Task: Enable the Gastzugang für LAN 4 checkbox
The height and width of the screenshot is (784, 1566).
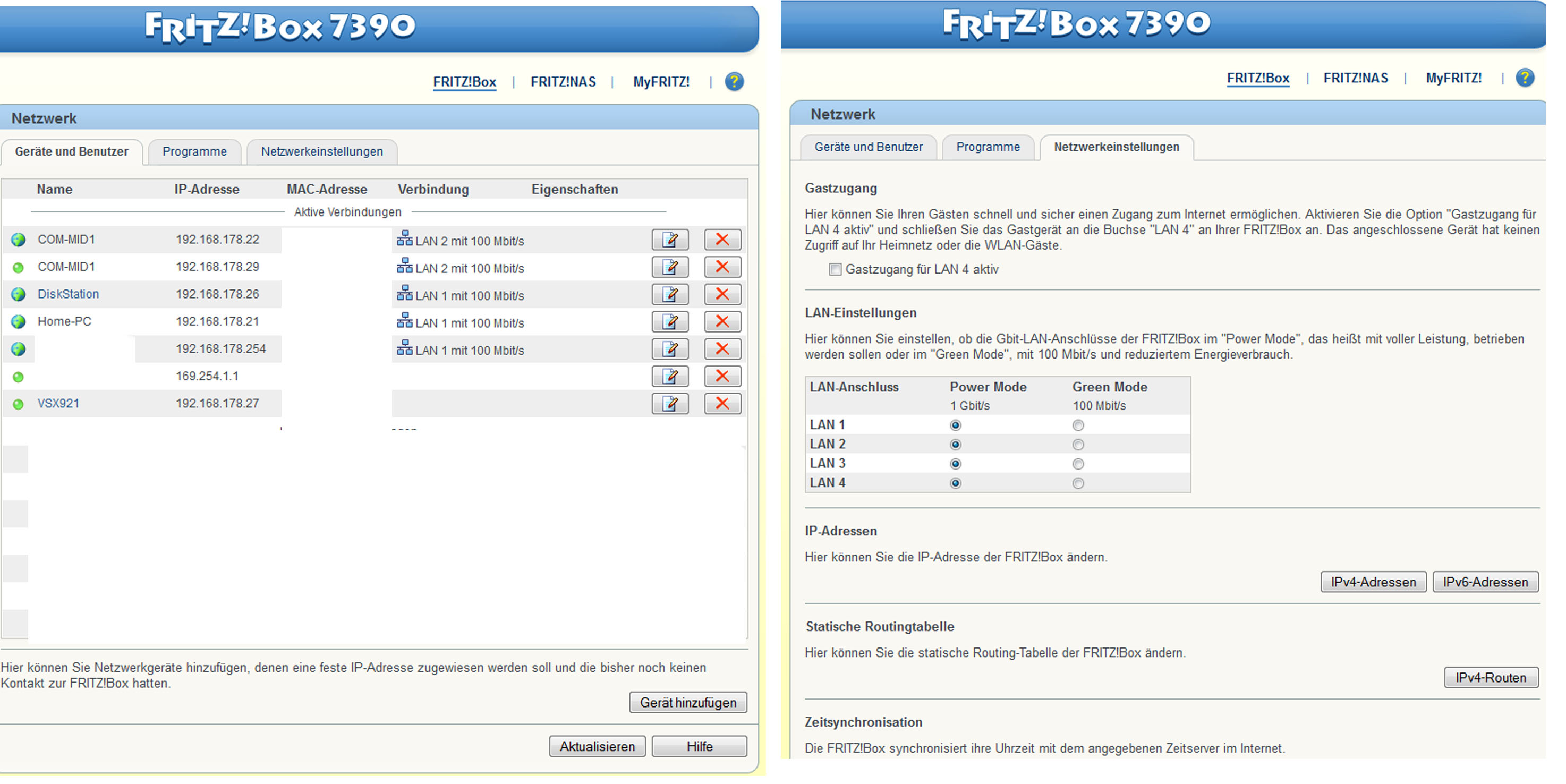Action: pyautogui.click(x=835, y=269)
